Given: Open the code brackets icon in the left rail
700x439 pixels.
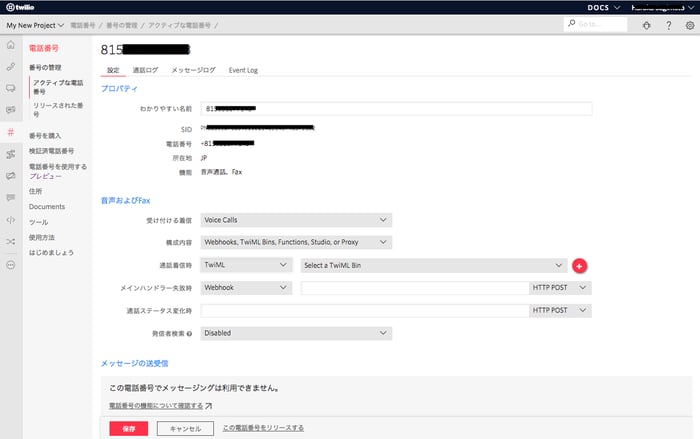Looking at the screenshot, I should pos(11,220).
